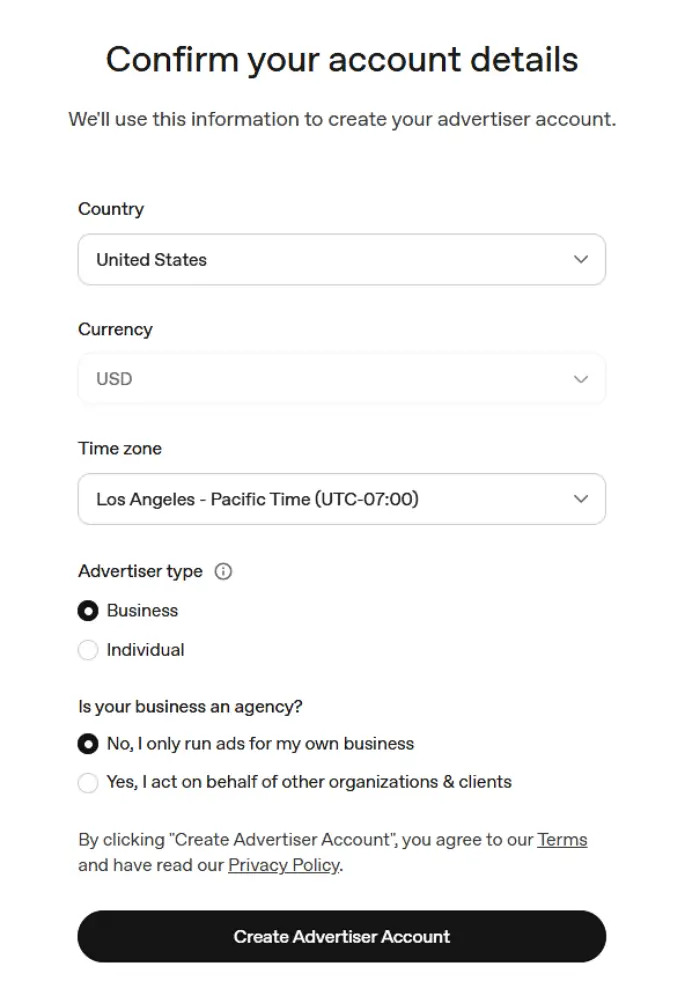The image size is (700, 1000).
Task: Choose Yes, I act on behalf option
Action: pyautogui.click(x=88, y=783)
